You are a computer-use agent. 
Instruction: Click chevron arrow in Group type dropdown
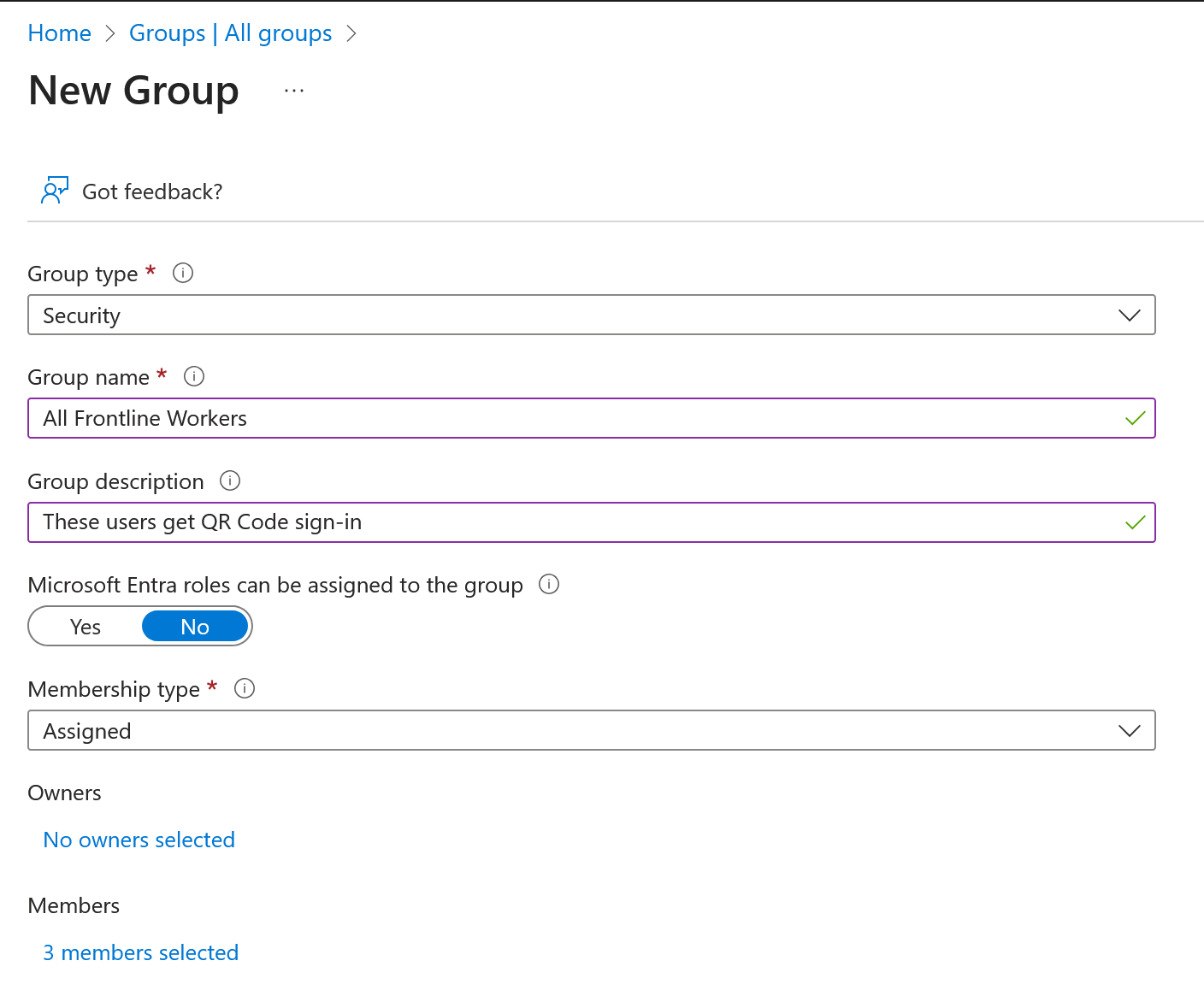[x=1129, y=315]
